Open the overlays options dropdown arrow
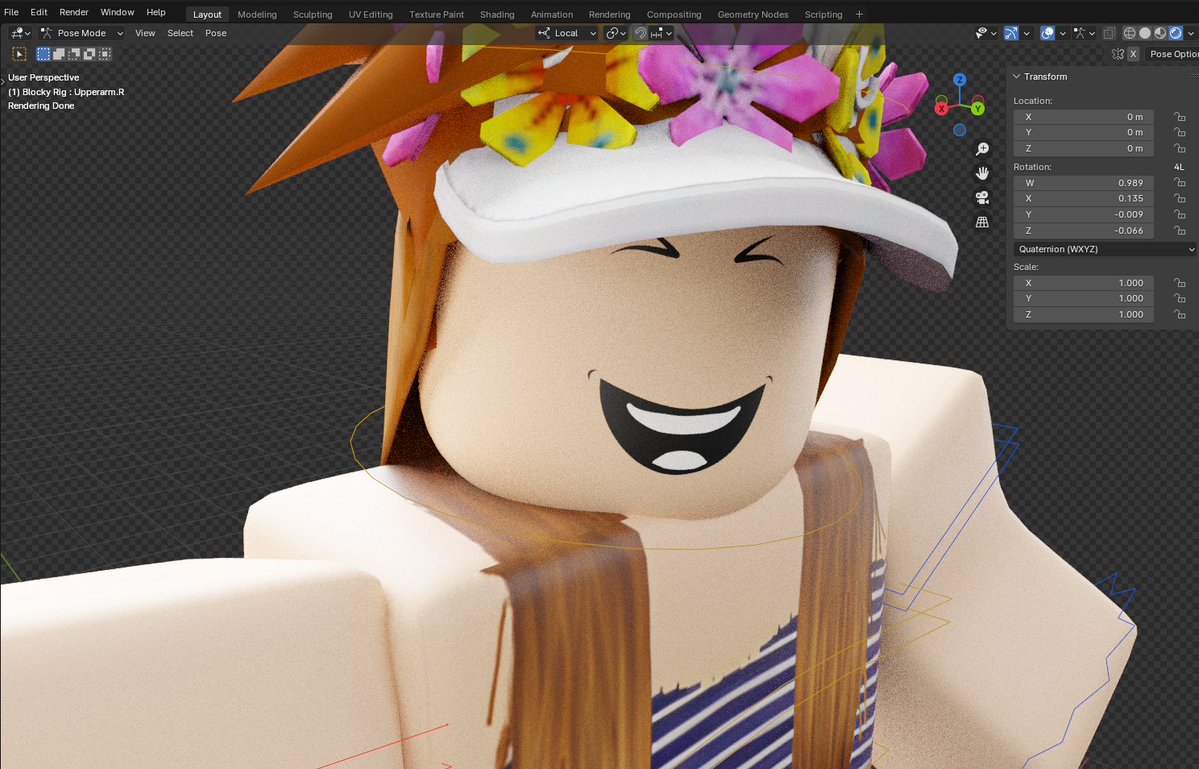The image size is (1199, 769). [x=1063, y=33]
